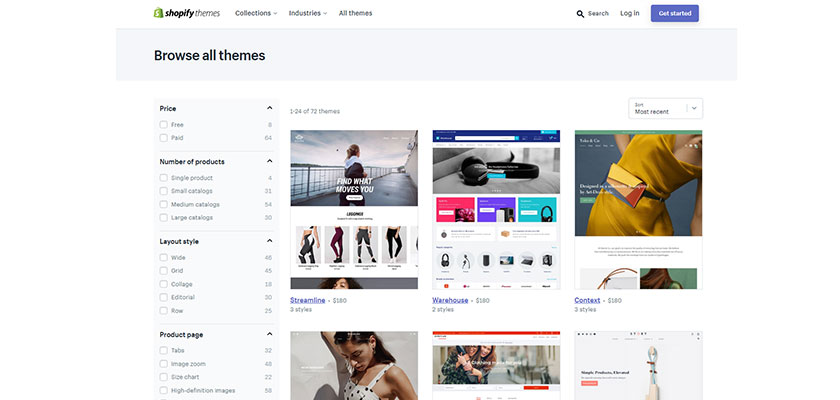840x400 pixels.
Task: Select the Collage layout checkbox
Action: (163, 284)
